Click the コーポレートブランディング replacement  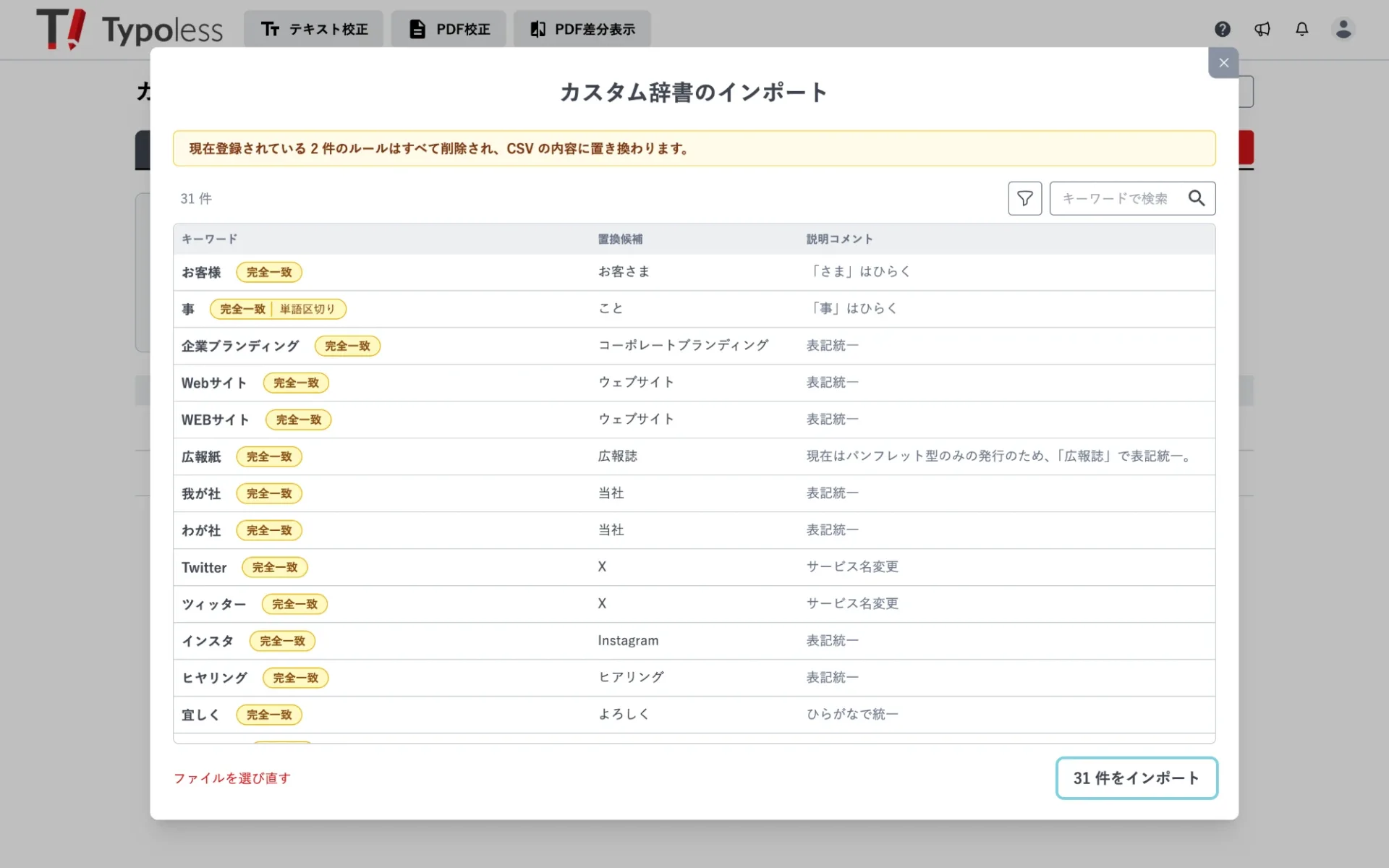click(683, 345)
